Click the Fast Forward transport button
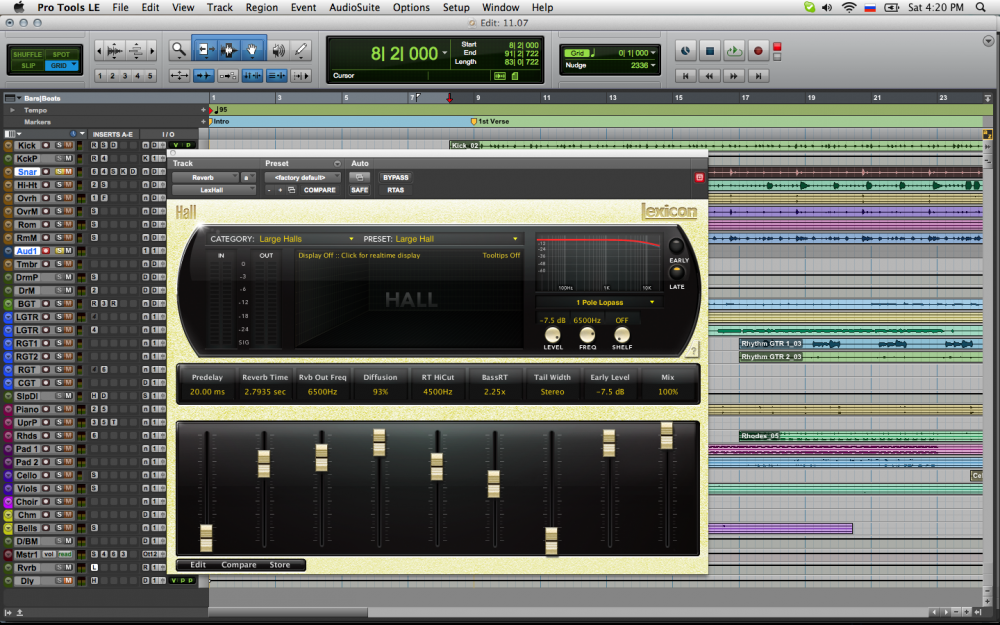This screenshot has width=1000, height=625. pyautogui.click(x=733, y=76)
